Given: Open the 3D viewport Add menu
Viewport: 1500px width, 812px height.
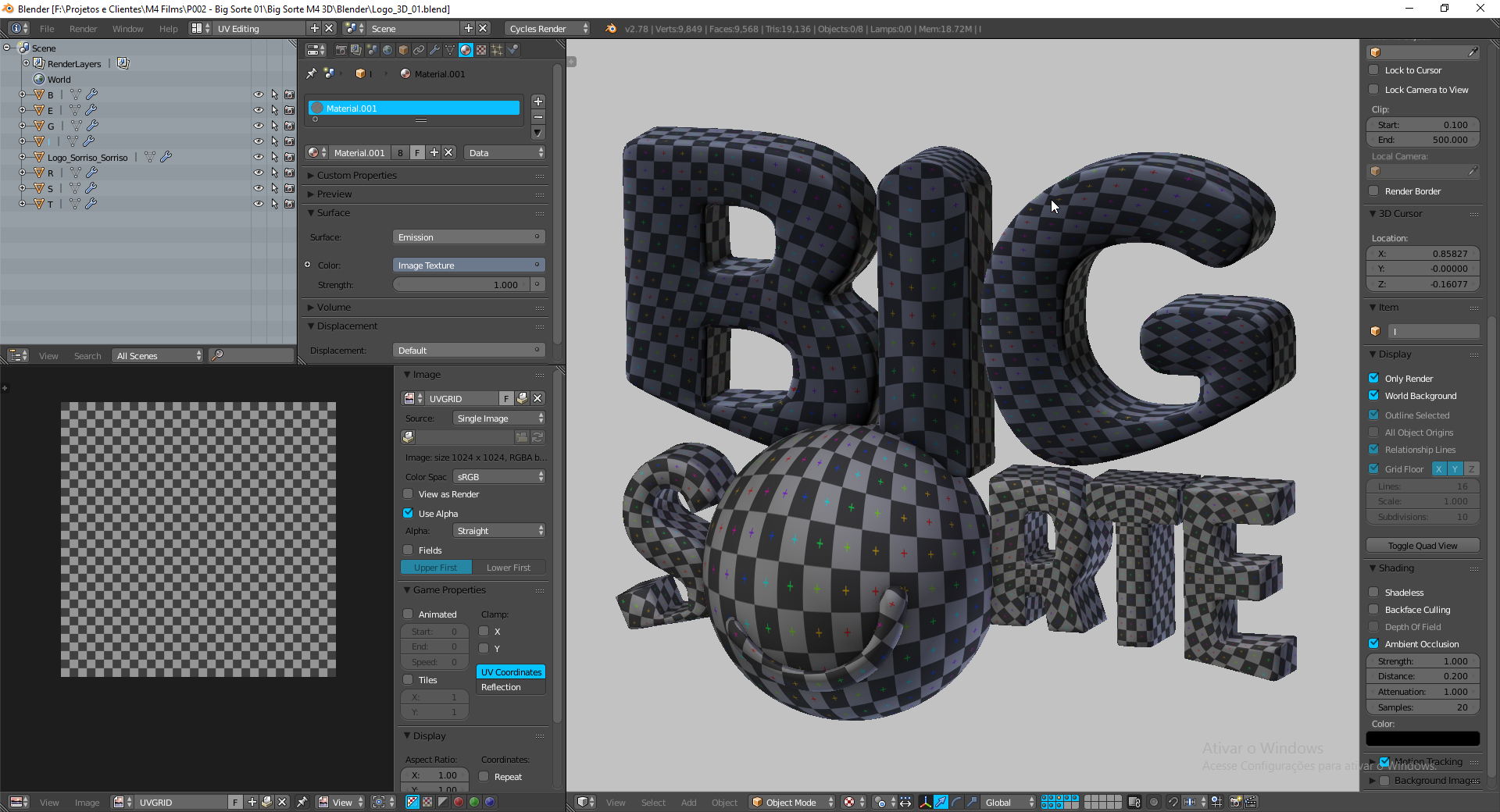Looking at the screenshot, I should (x=688, y=803).
